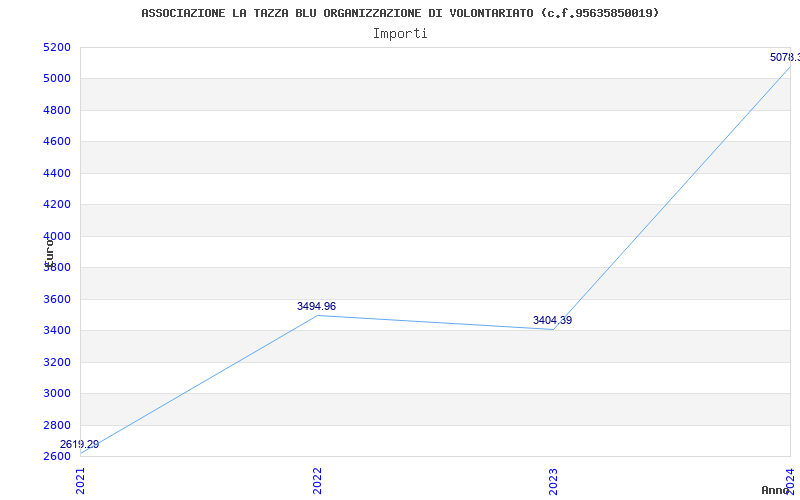Click y-axis value 5000
The image size is (800, 500).
point(57,79)
